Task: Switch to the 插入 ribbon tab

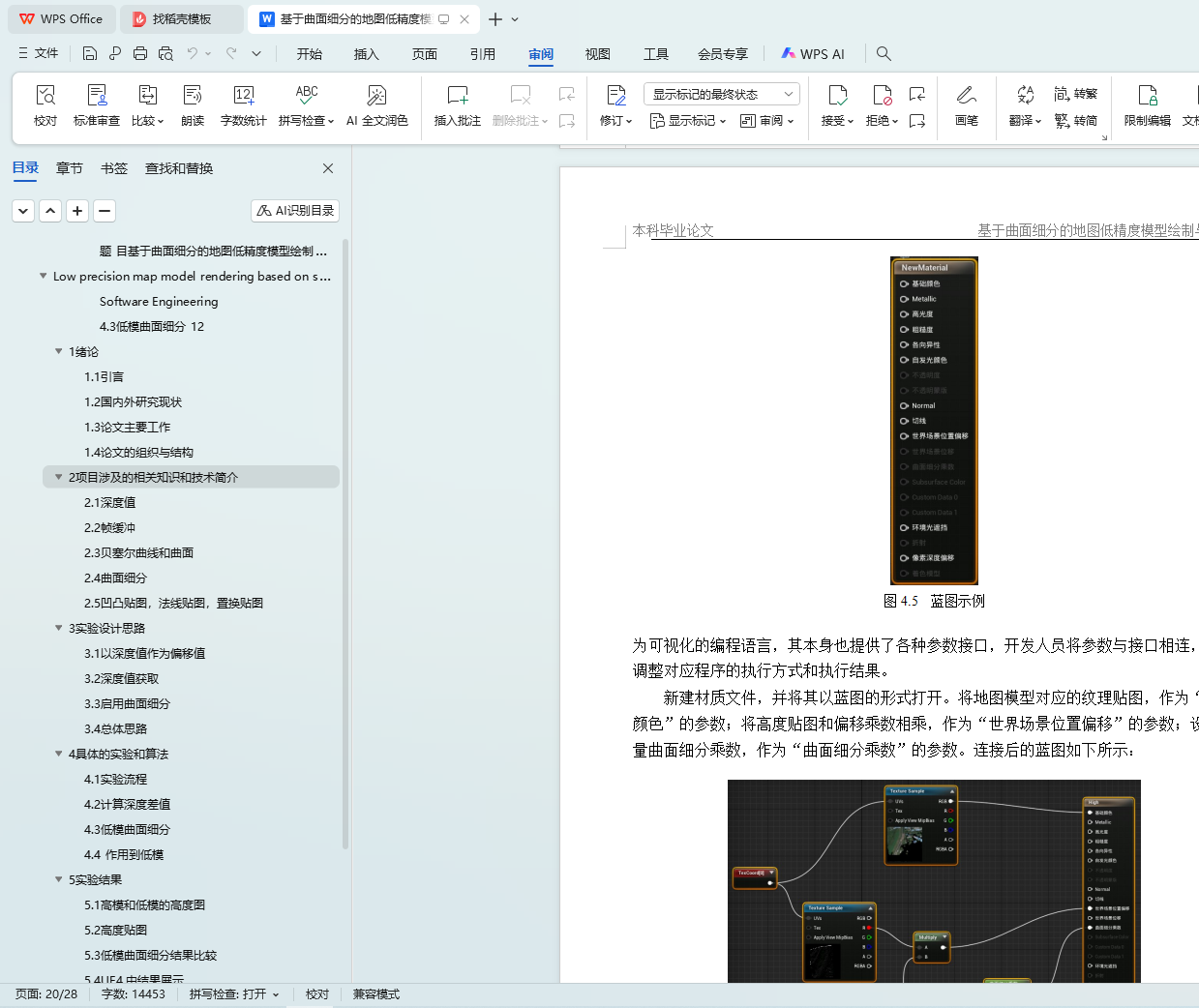Action: (367, 54)
